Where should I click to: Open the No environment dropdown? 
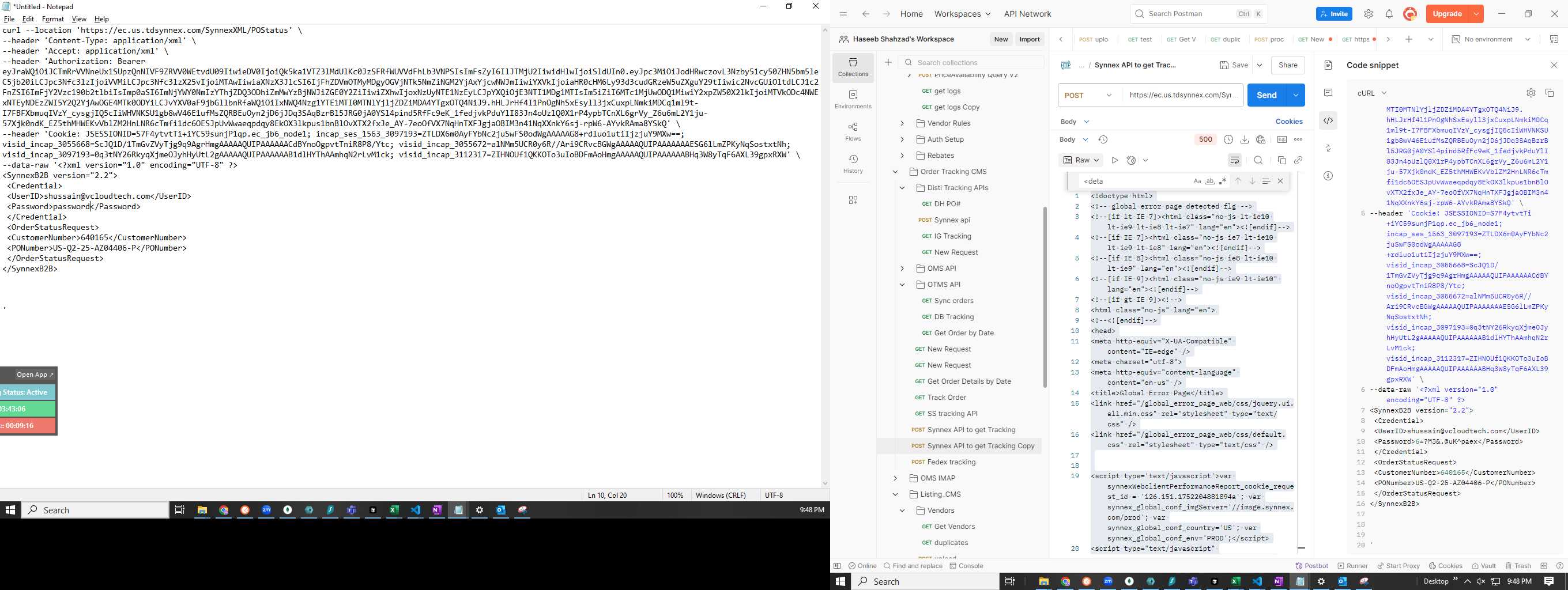pos(1491,39)
